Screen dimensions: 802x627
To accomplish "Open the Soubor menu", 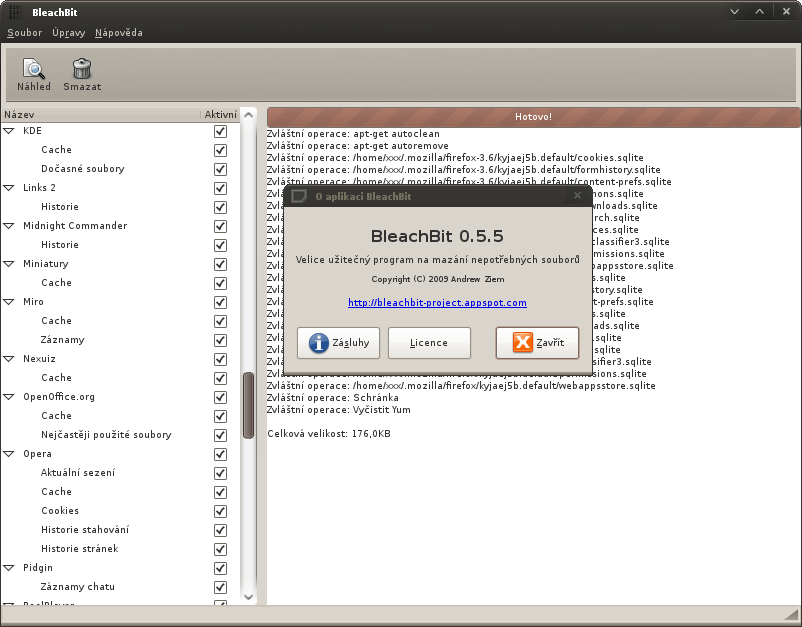I will [x=25, y=32].
